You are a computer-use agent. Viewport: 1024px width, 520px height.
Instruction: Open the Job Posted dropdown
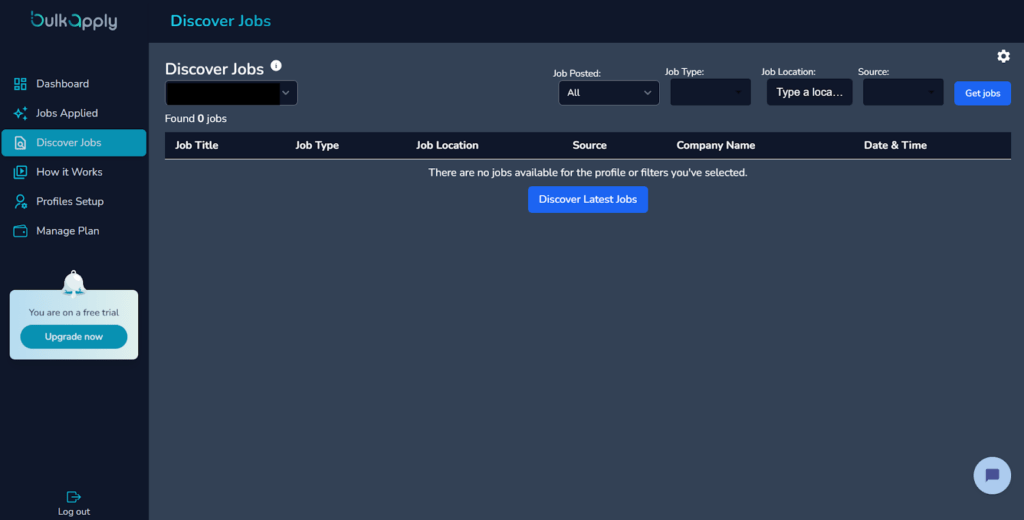(x=608, y=93)
